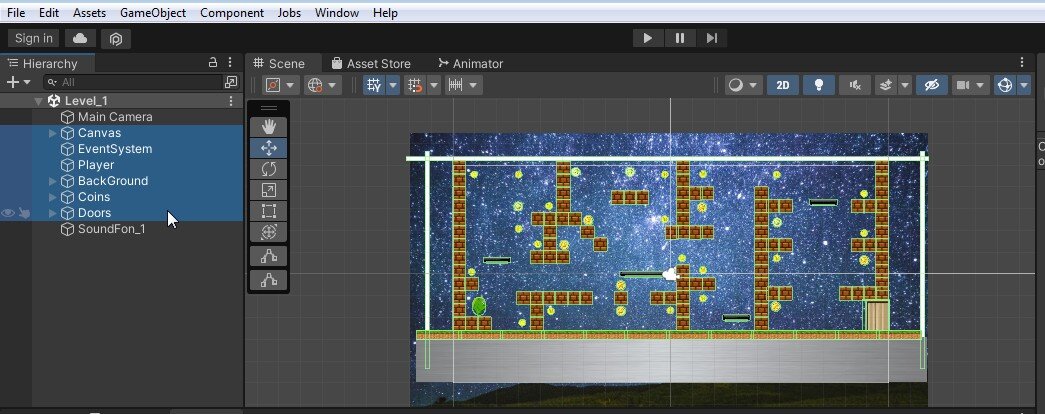Toggle Scene view effects
Screen dimensions: 1045x414
tap(885, 85)
